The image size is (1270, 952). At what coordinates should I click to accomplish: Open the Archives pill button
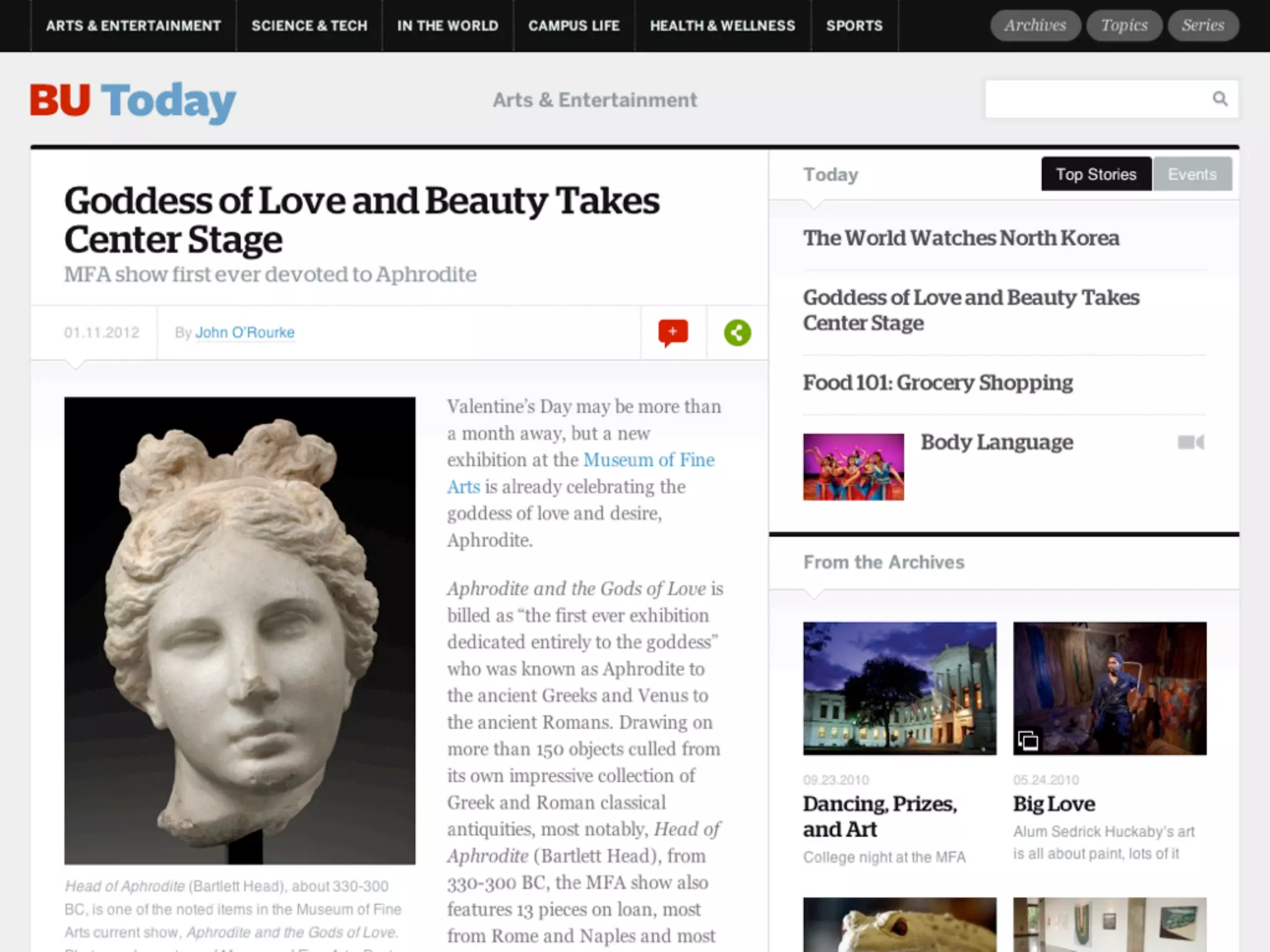point(1035,25)
